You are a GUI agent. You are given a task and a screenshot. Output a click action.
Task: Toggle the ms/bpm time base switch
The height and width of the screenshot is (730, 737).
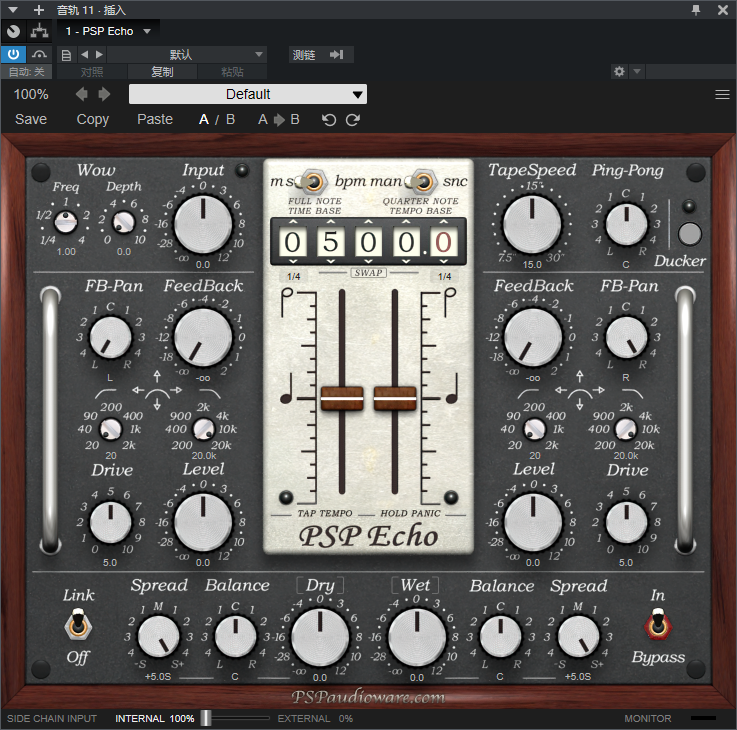tap(313, 181)
